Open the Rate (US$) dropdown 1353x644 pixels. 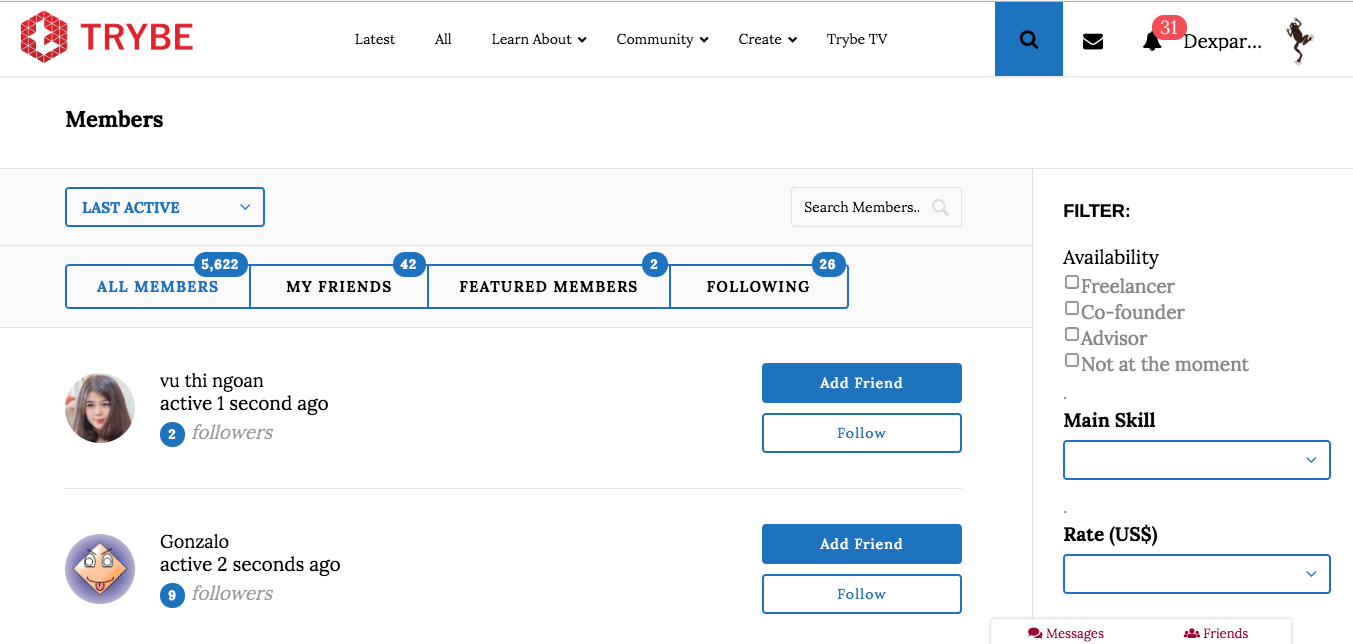pyautogui.click(x=1196, y=574)
